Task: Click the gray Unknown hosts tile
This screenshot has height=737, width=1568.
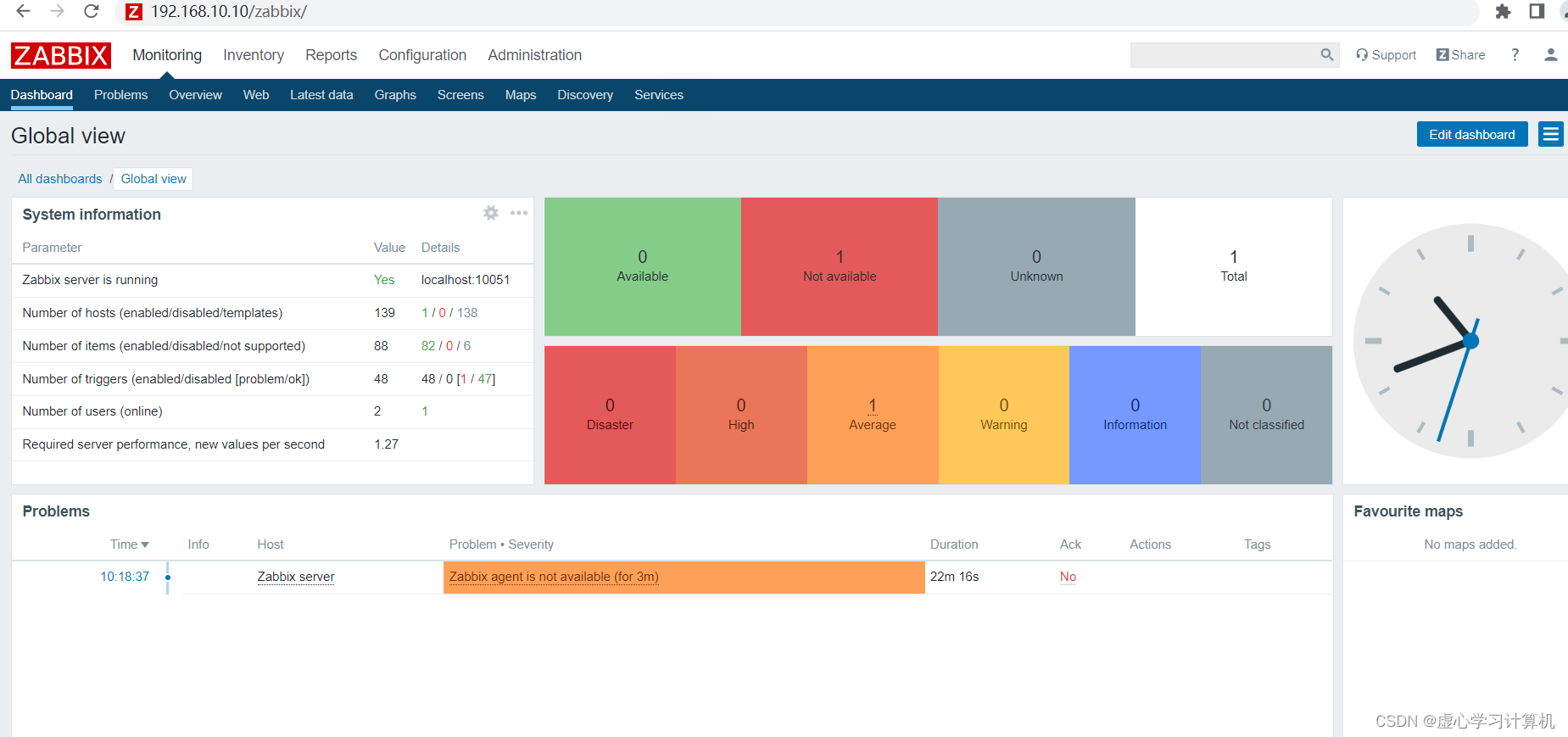Action: [x=1036, y=266]
